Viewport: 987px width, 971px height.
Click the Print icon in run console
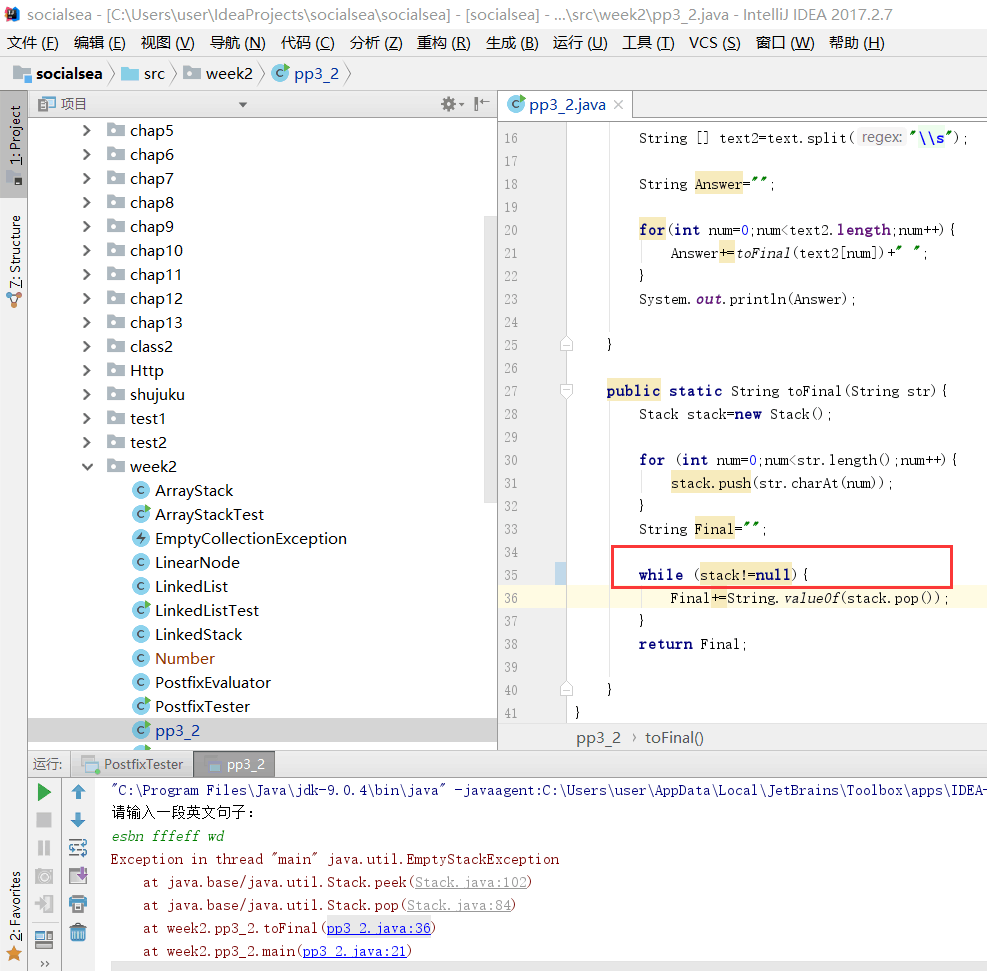(x=78, y=904)
